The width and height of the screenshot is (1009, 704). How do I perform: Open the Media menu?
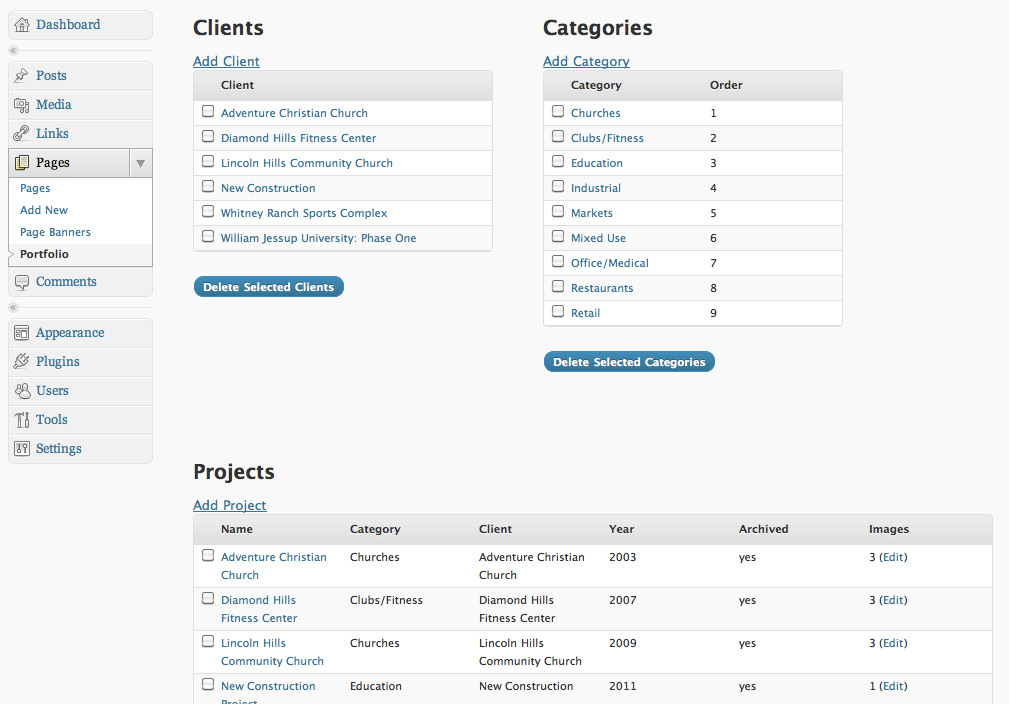[x=53, y=104]
